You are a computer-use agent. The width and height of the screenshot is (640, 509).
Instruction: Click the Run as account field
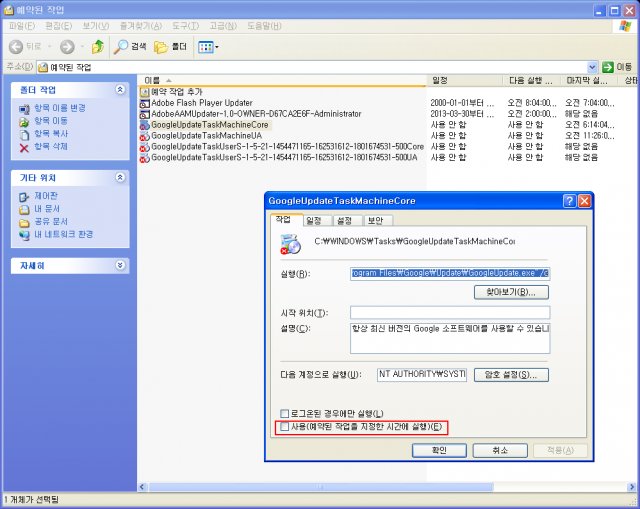point(422,374)
